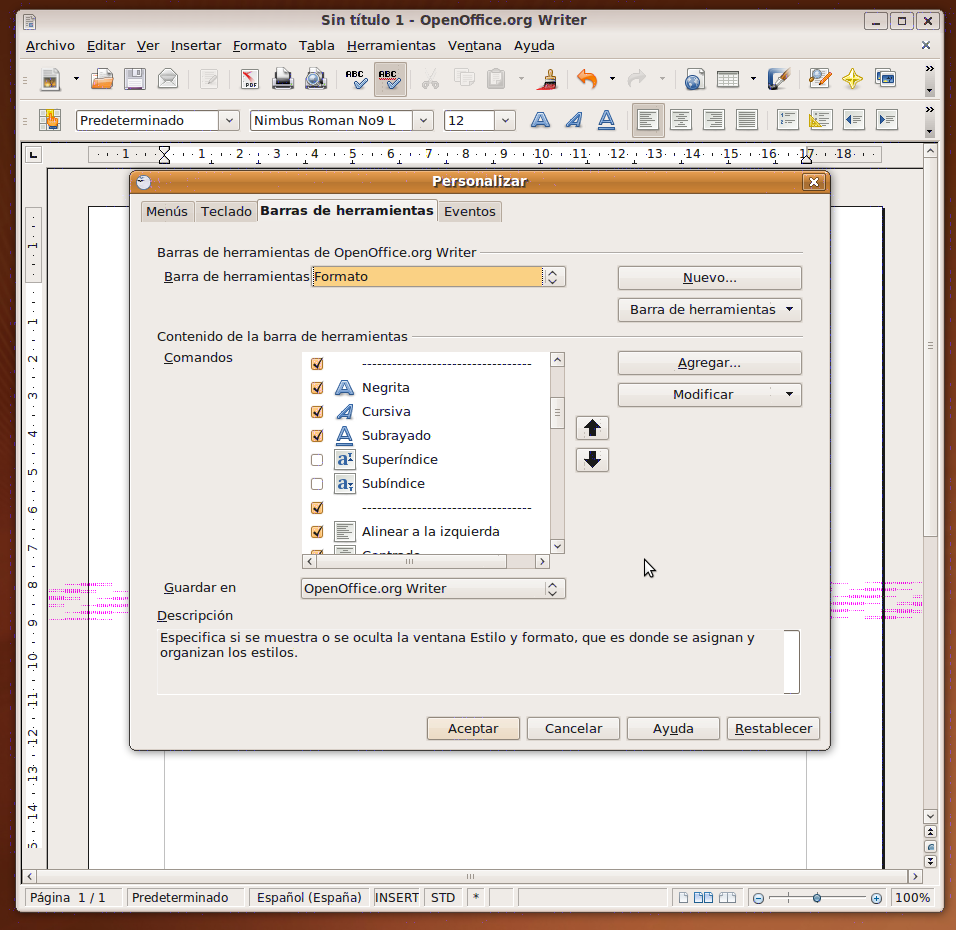Open the Herramientas menu

coord(391,46)
